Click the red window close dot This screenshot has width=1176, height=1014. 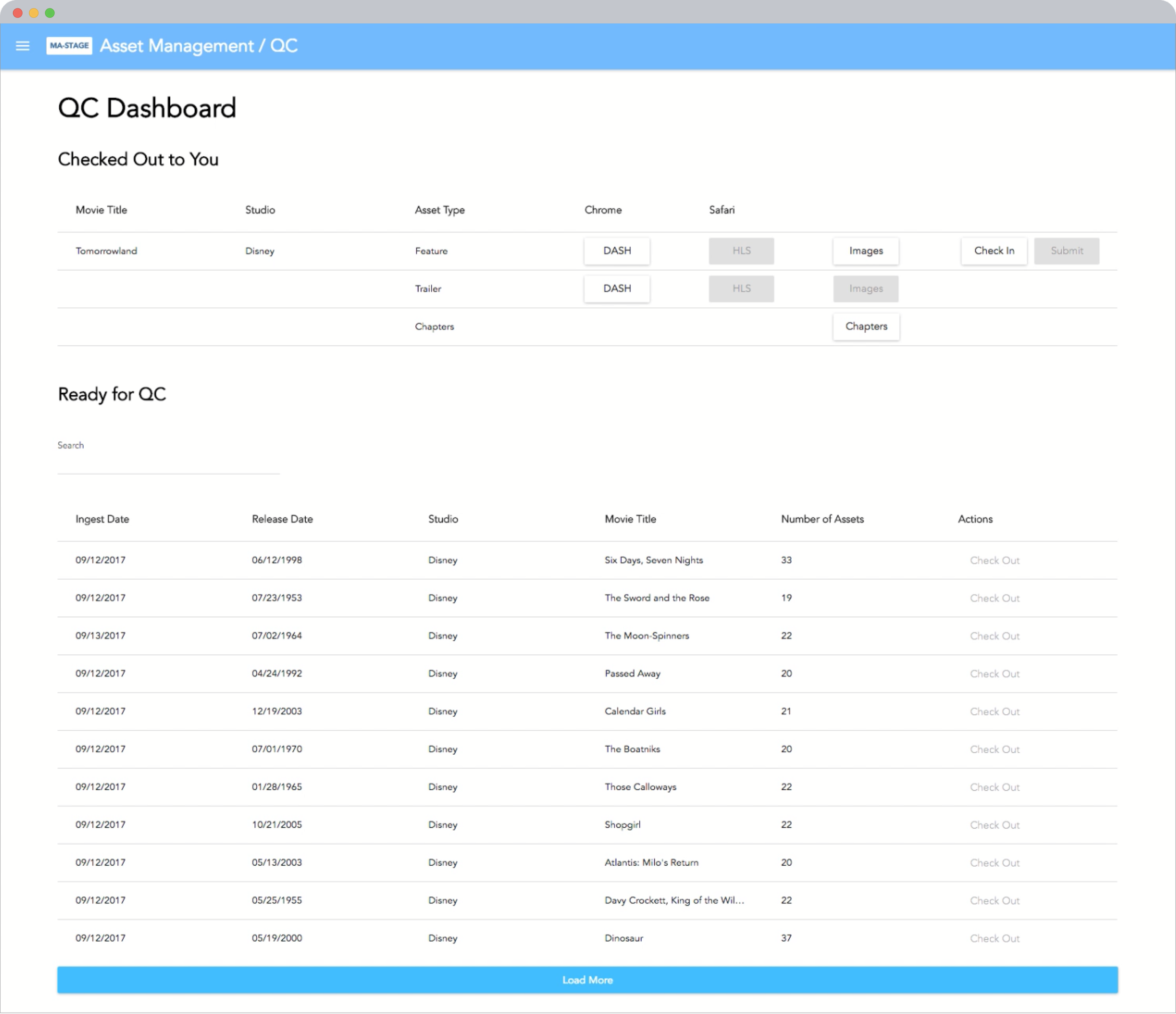click(x=17, y=13)
